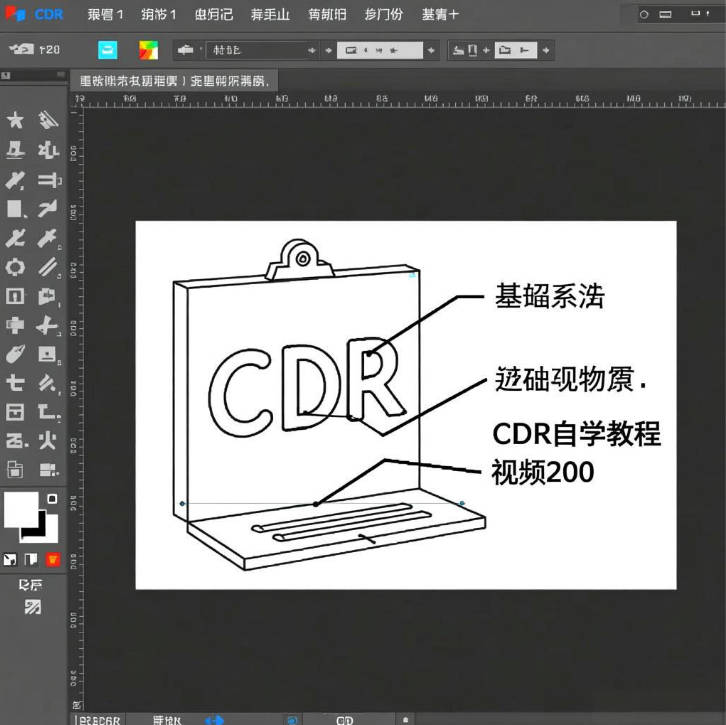Click the document title tab
This screenshot has width=726, height=725.
pyautogui.click(x=175, y=80)
